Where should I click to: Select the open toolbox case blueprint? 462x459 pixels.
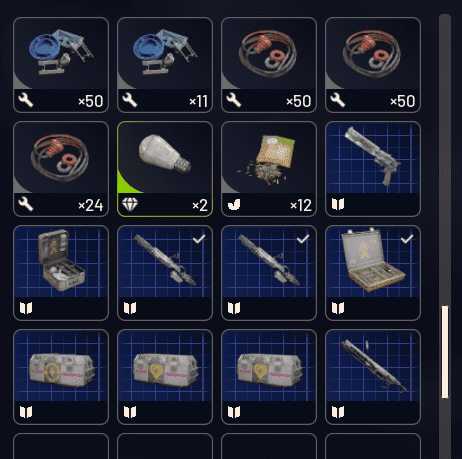point(61,273)
